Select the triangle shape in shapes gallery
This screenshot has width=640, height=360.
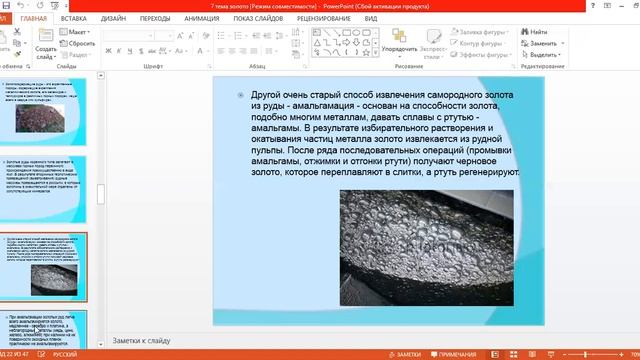[x=317, y=42]
